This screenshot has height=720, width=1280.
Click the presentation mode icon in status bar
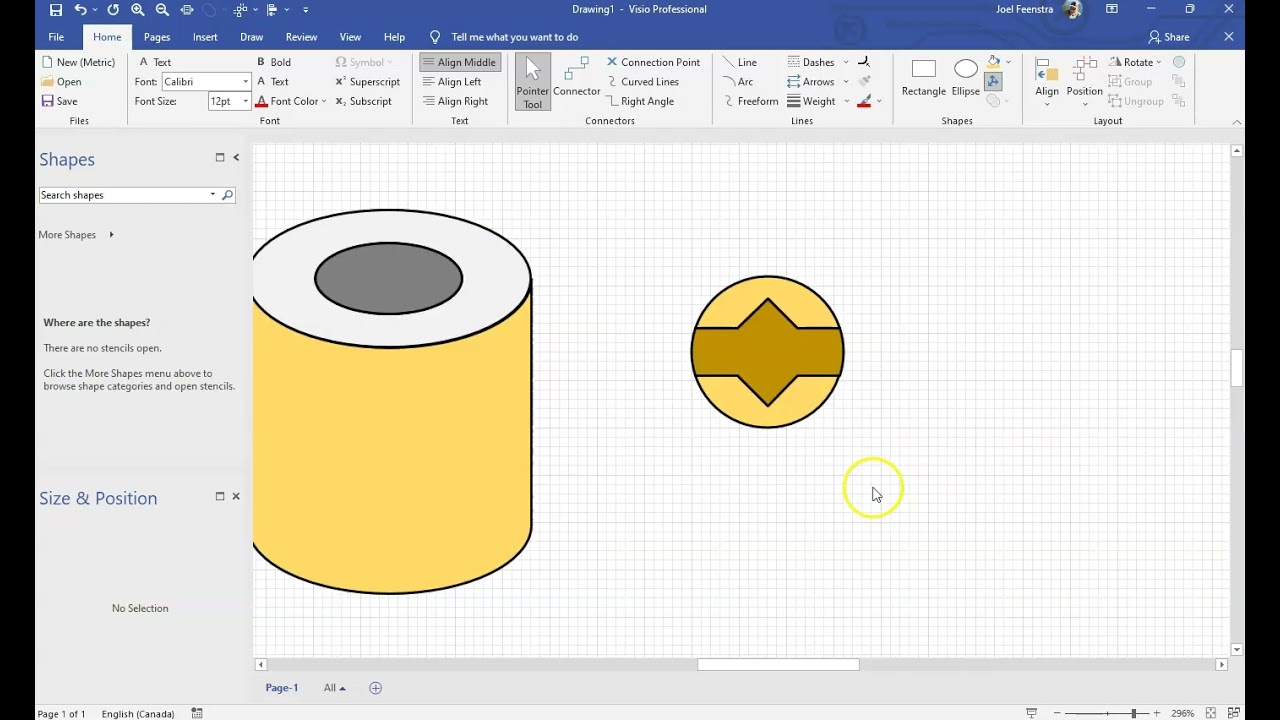coord(1031,713)
